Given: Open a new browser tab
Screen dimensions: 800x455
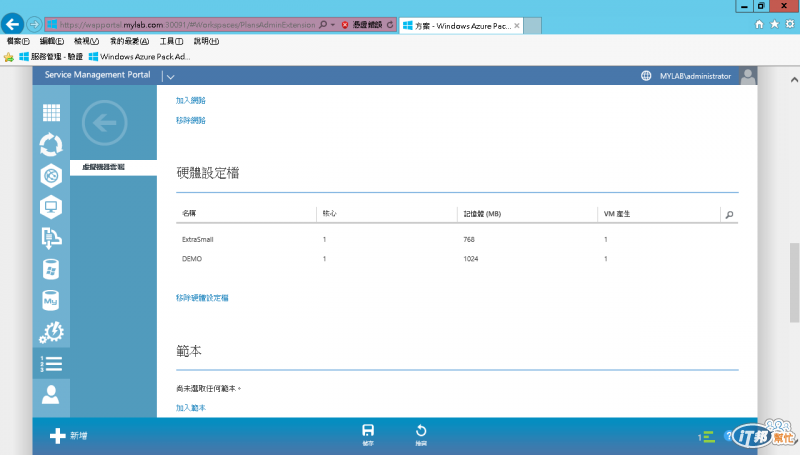Looking at the screenshot, I should click(x=532, y=26).
